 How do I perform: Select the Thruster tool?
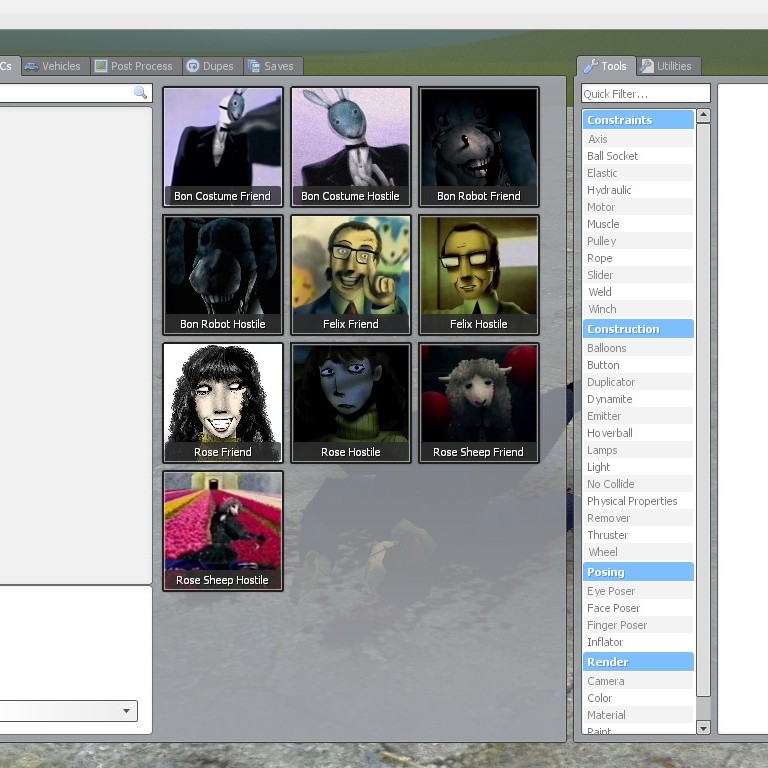click(638, 535)
